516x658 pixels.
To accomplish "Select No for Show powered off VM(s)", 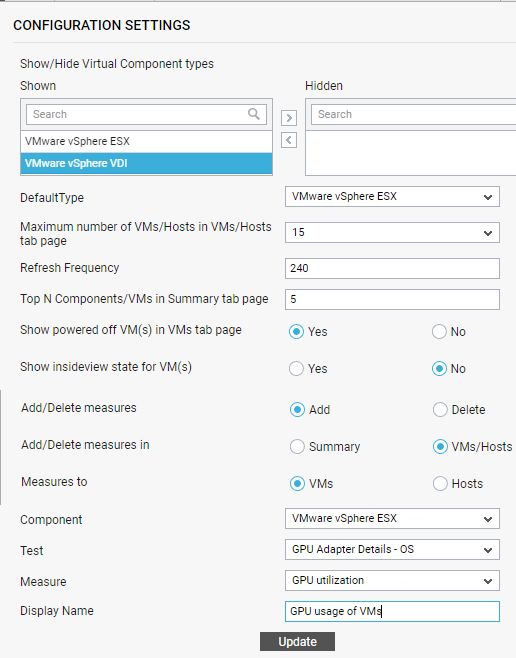I will [x=439, y=332].
